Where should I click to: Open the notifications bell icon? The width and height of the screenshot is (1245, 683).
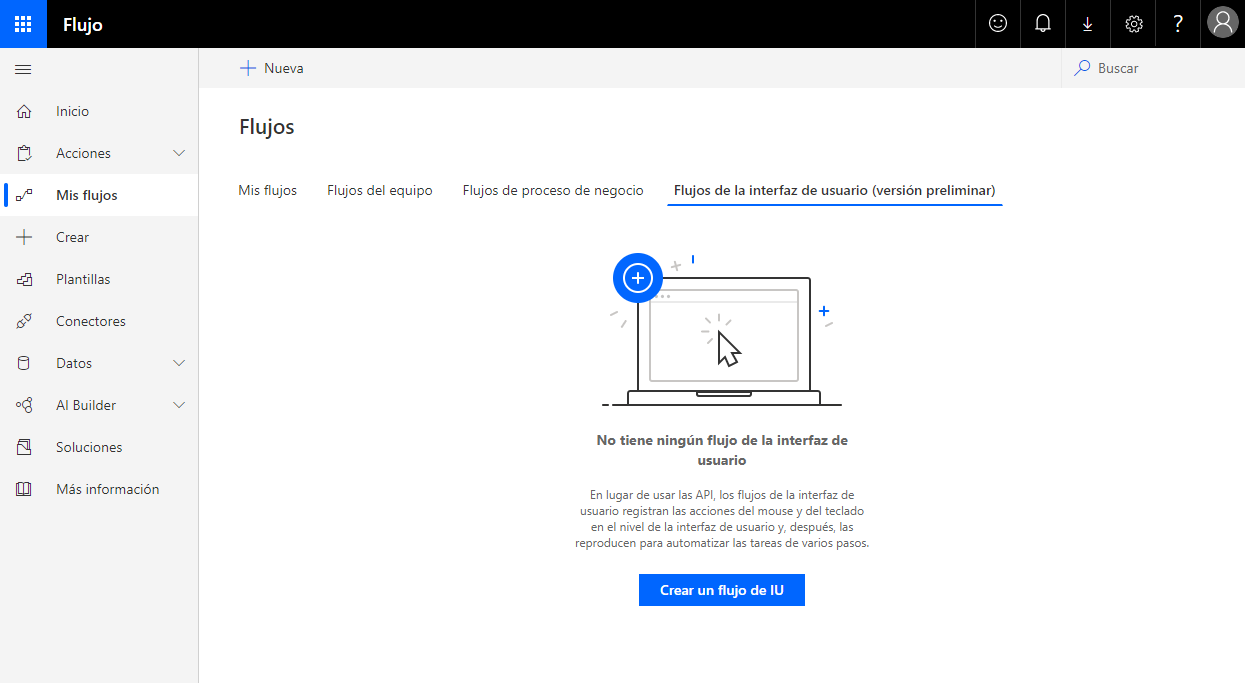pos(1043,24)
